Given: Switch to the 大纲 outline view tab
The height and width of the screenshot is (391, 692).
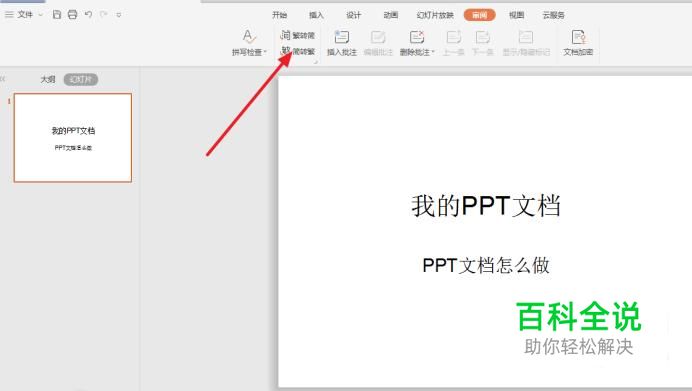Looking at the screenshot, I should click(x=48, y=79).
